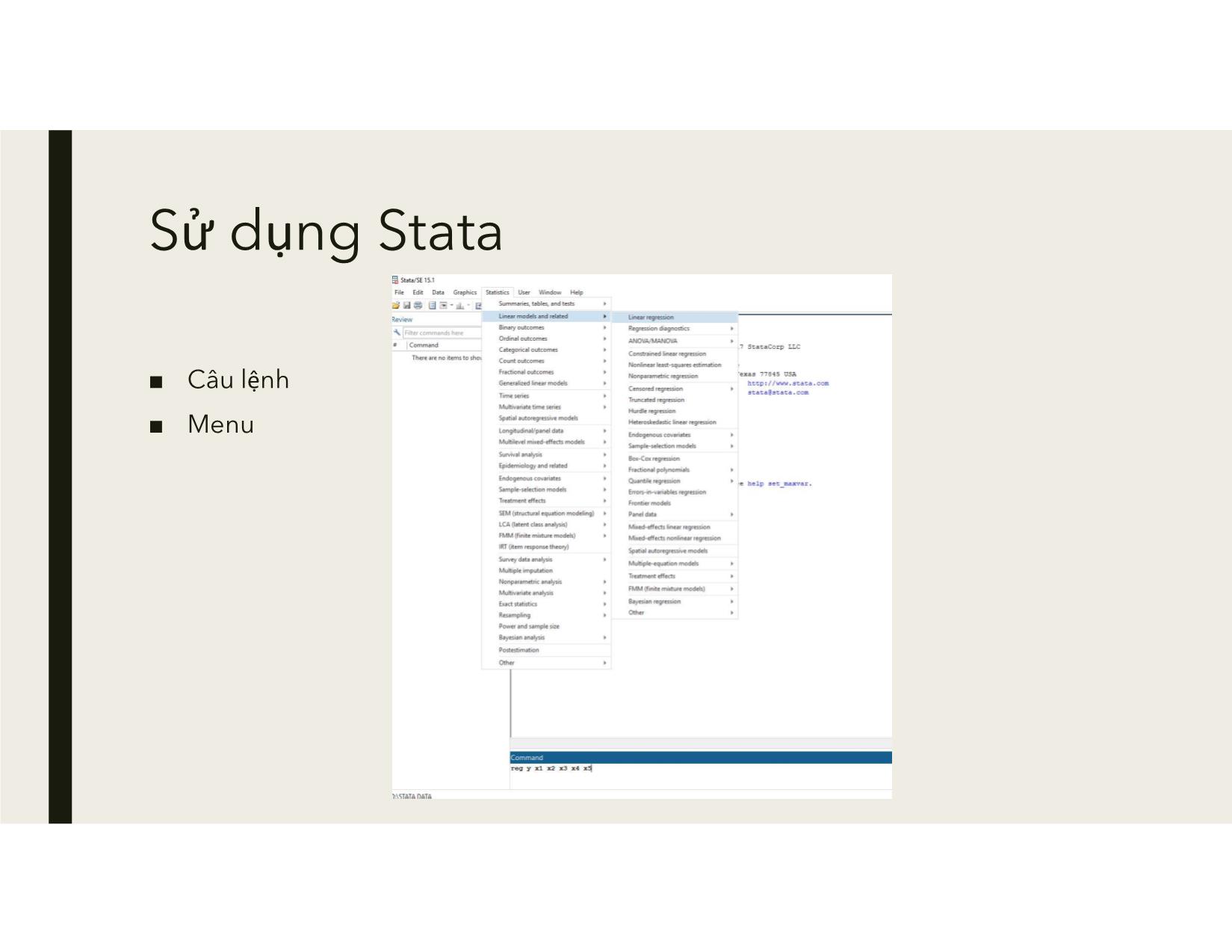This screenshot has height=952, width=1232.
Task: Click the Viewer toolbar icon
Action: [x=443, y=305]
